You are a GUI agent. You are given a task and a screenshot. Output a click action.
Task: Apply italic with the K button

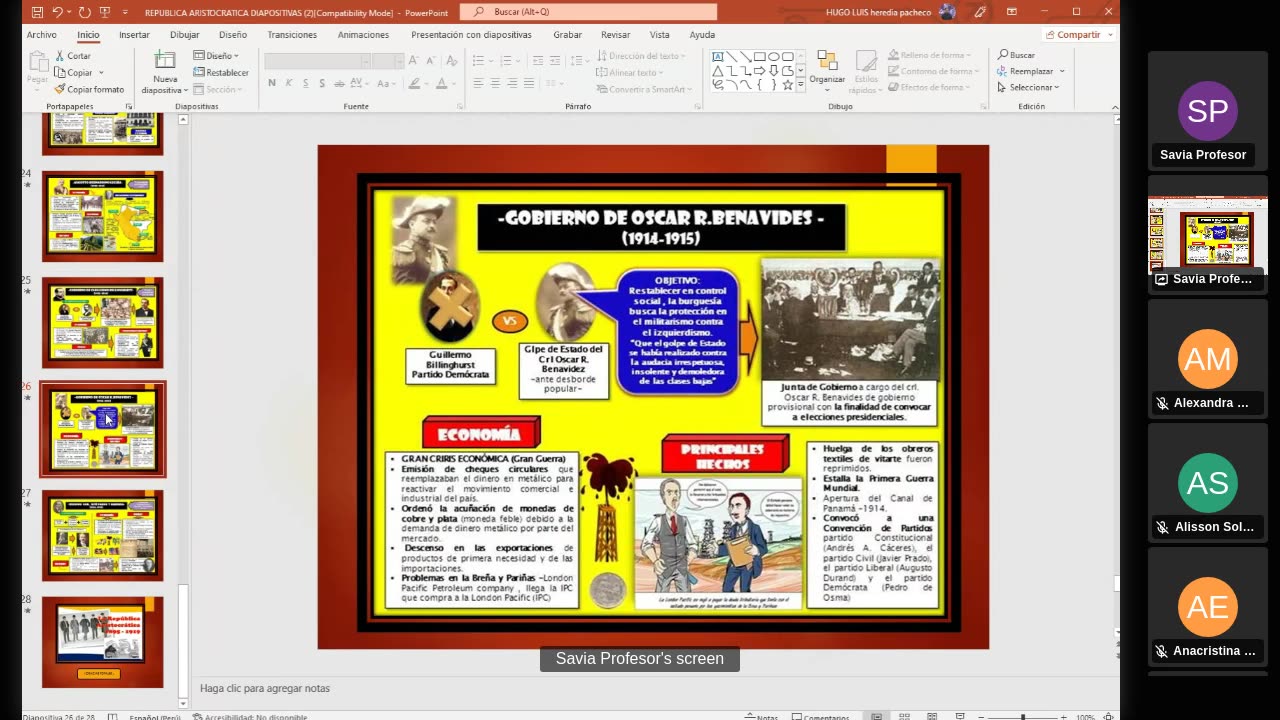point(288,83)
